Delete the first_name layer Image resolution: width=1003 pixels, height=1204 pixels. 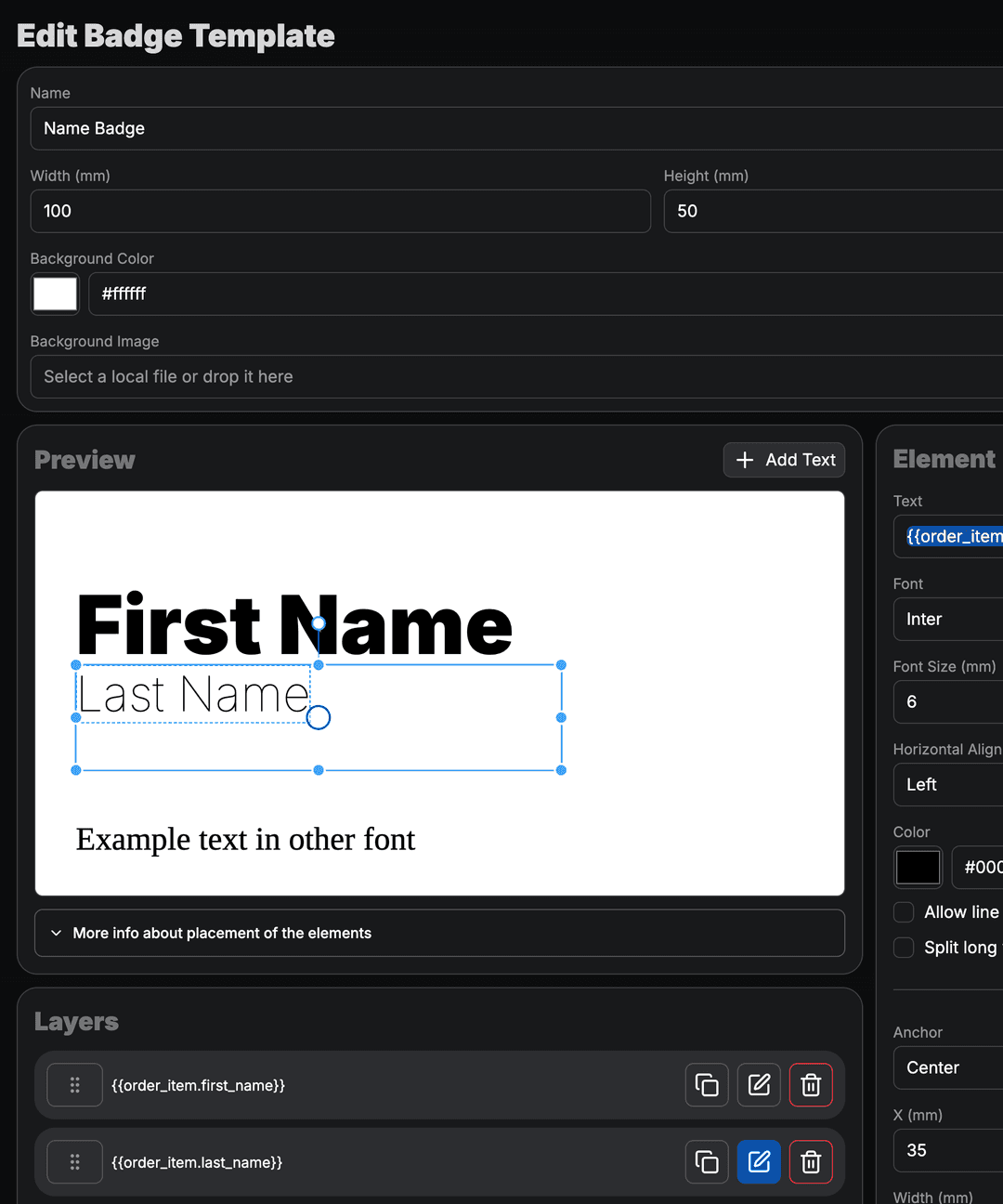pyautogui.click(x=811, y=1085)
